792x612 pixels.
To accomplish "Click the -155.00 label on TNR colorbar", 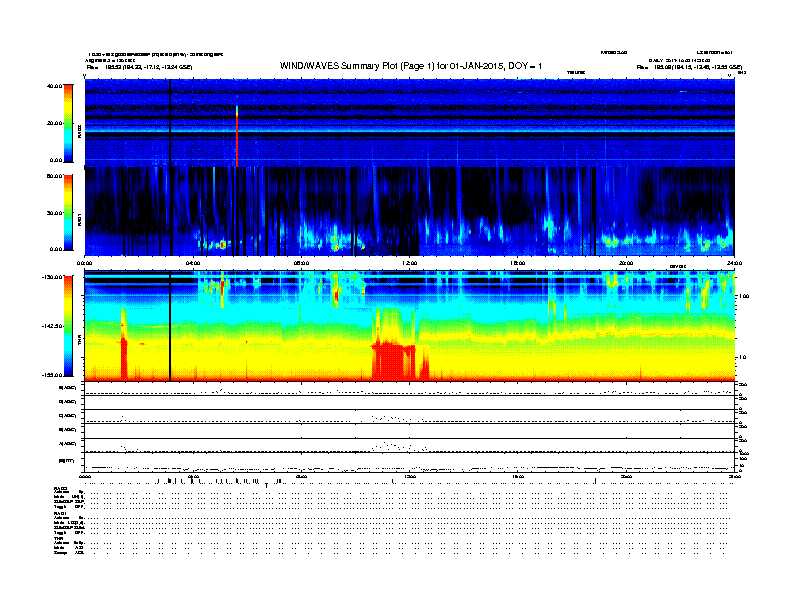I will (52, 375).
